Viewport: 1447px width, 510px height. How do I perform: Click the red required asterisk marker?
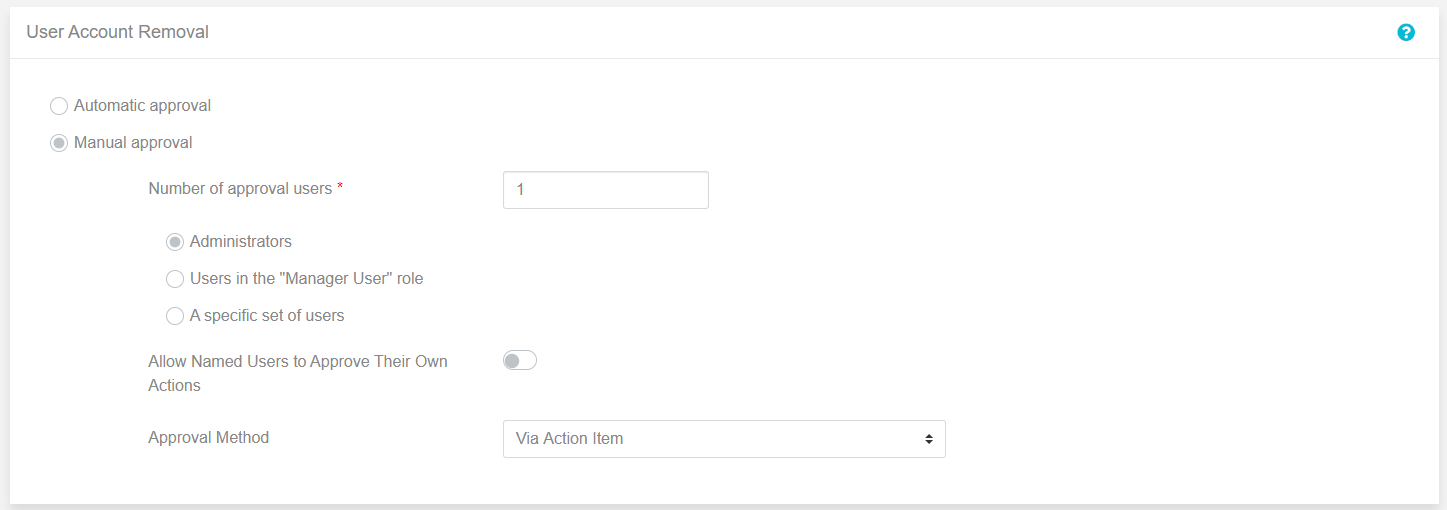pos(340,186)
